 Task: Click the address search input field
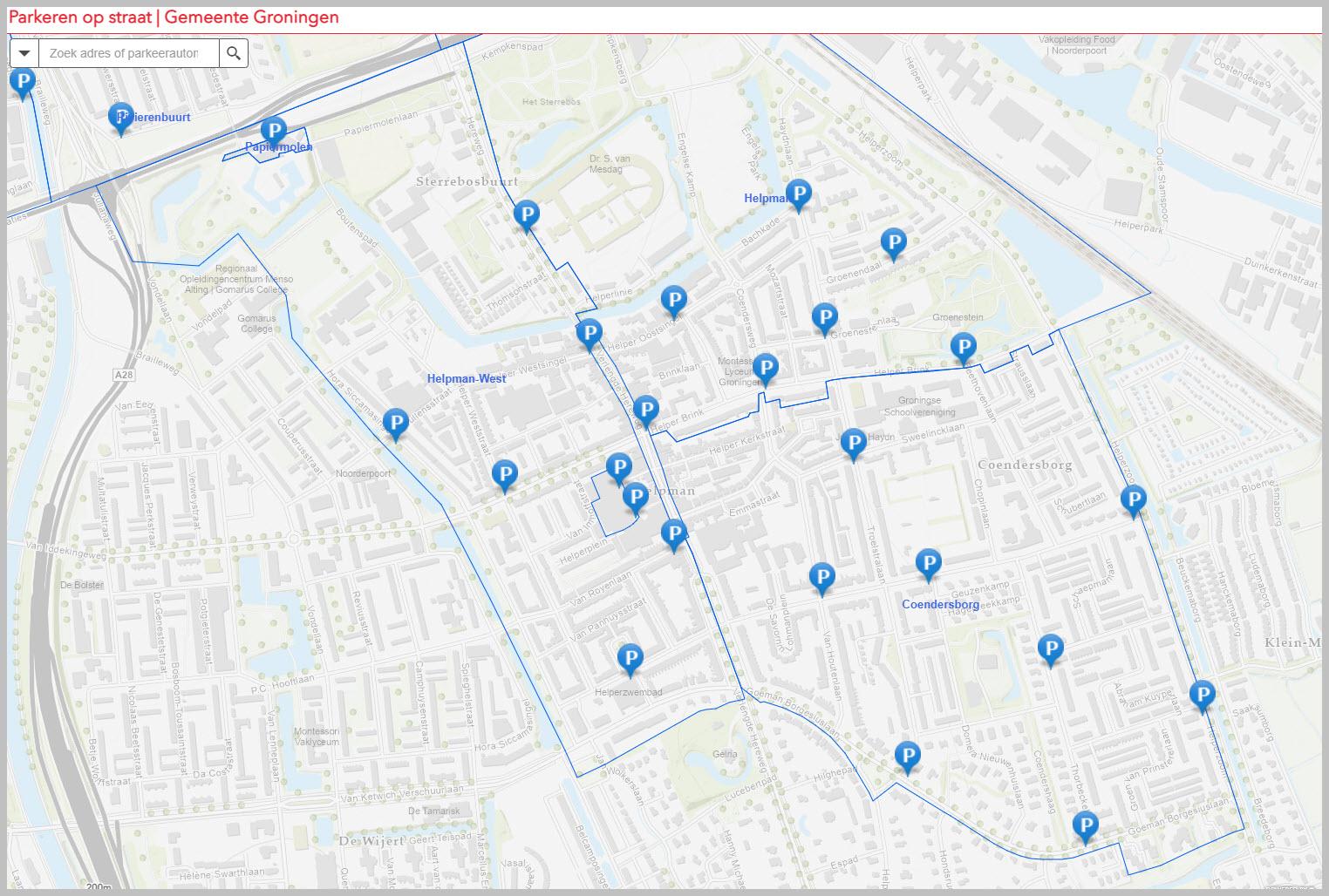(x=128, y=53)
